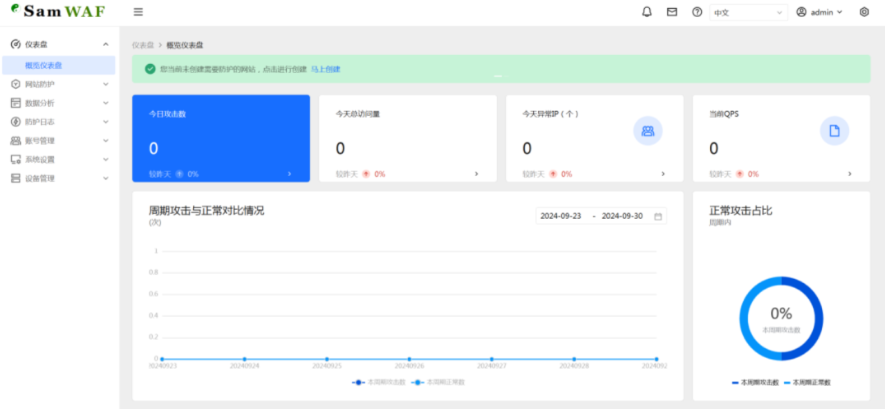Open details arrow on 今天异常IP card
The image size is (885, 409).
[x=663, y=174]
